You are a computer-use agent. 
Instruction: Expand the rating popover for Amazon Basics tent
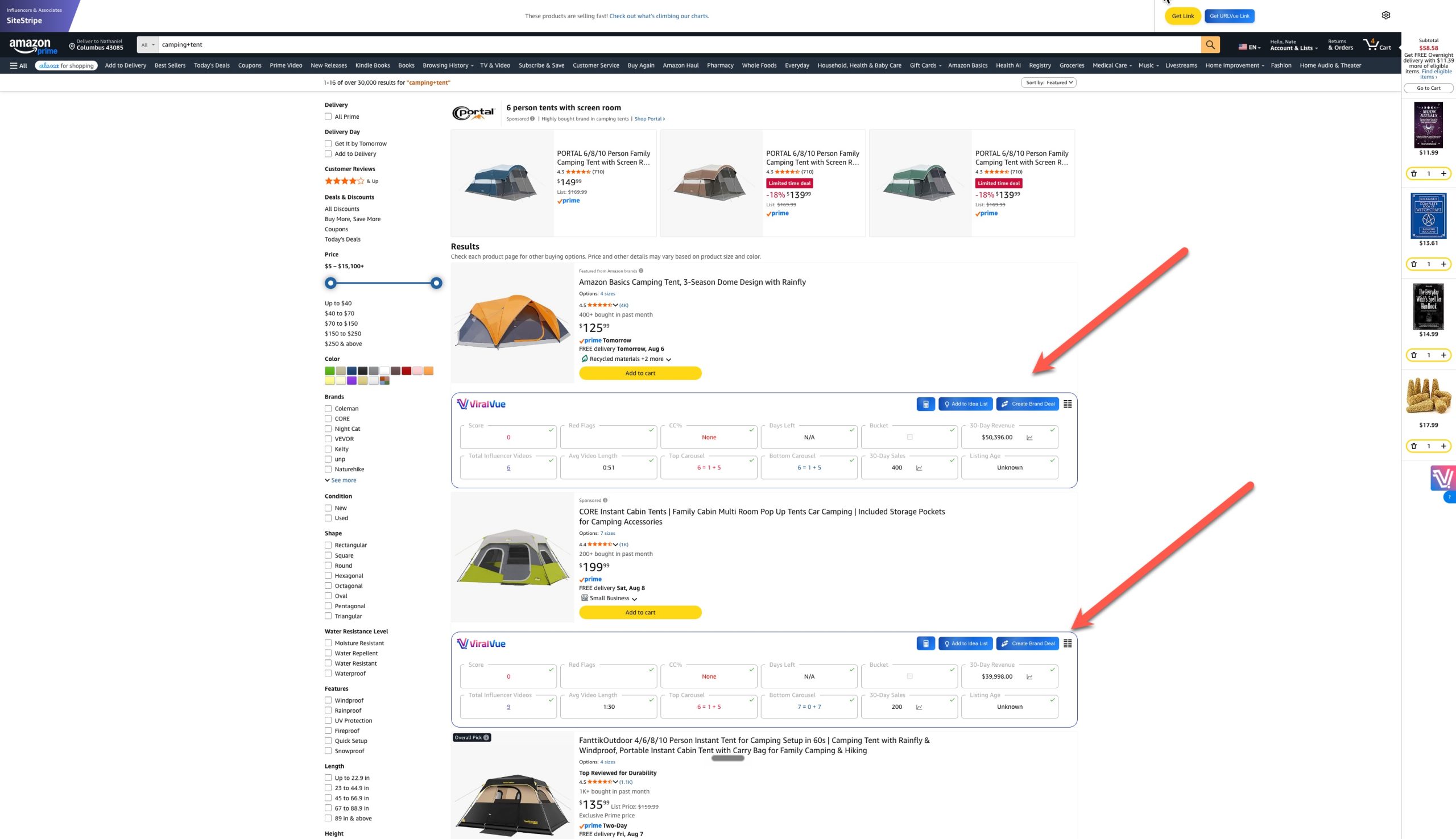coord(615,305)
